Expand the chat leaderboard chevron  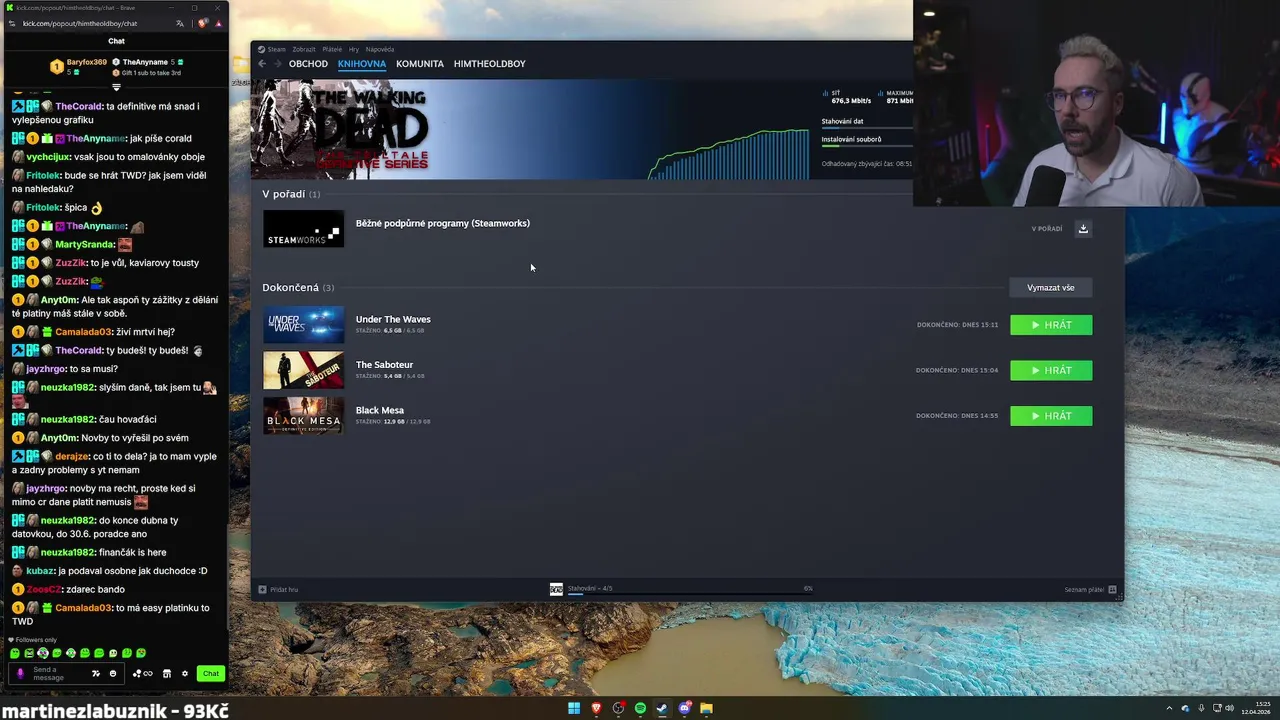pyautogui.click(x=116, y=88)
